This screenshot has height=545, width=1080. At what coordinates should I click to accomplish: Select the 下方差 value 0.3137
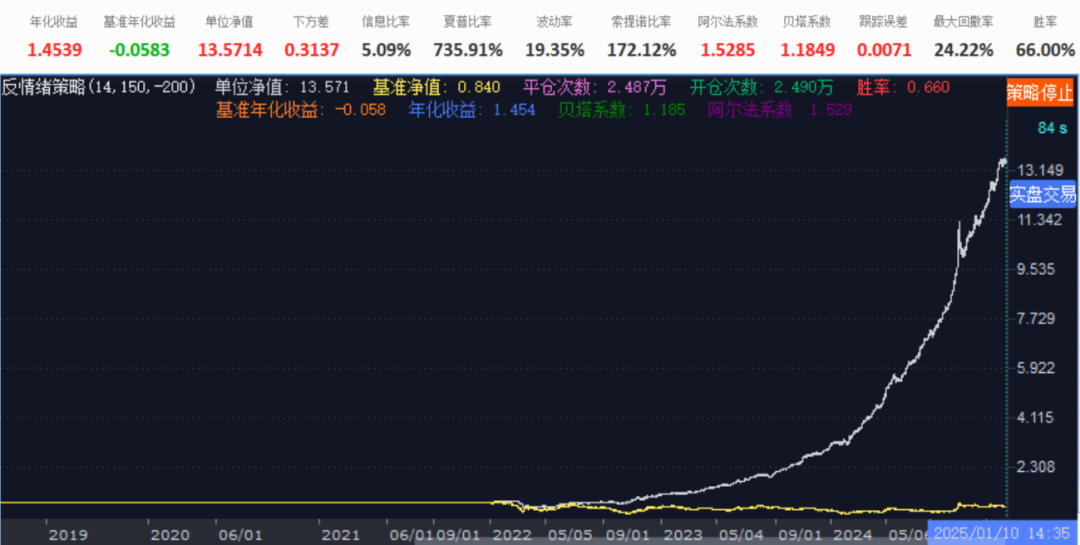[311, 50]
